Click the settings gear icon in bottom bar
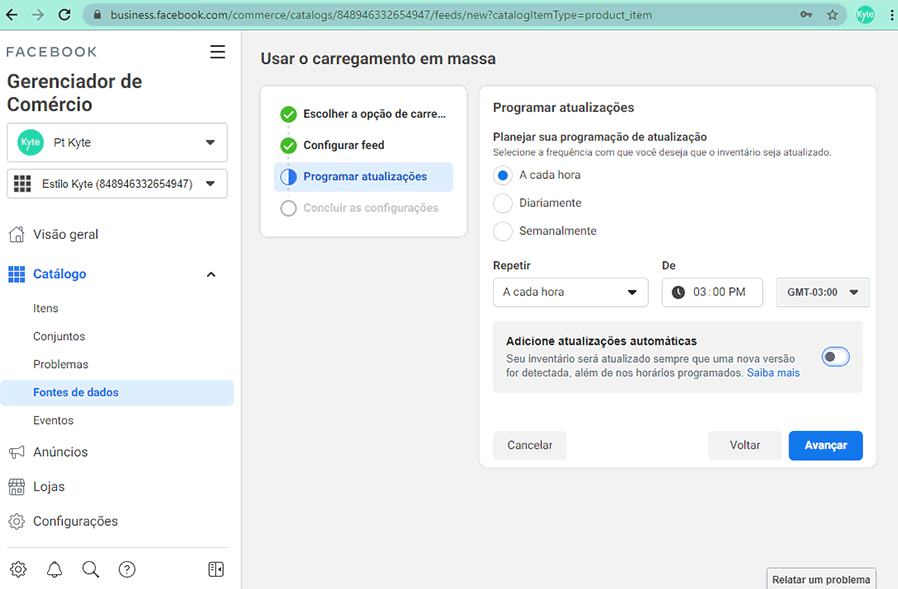The image size is (898, 589). [x=18, y=569]
